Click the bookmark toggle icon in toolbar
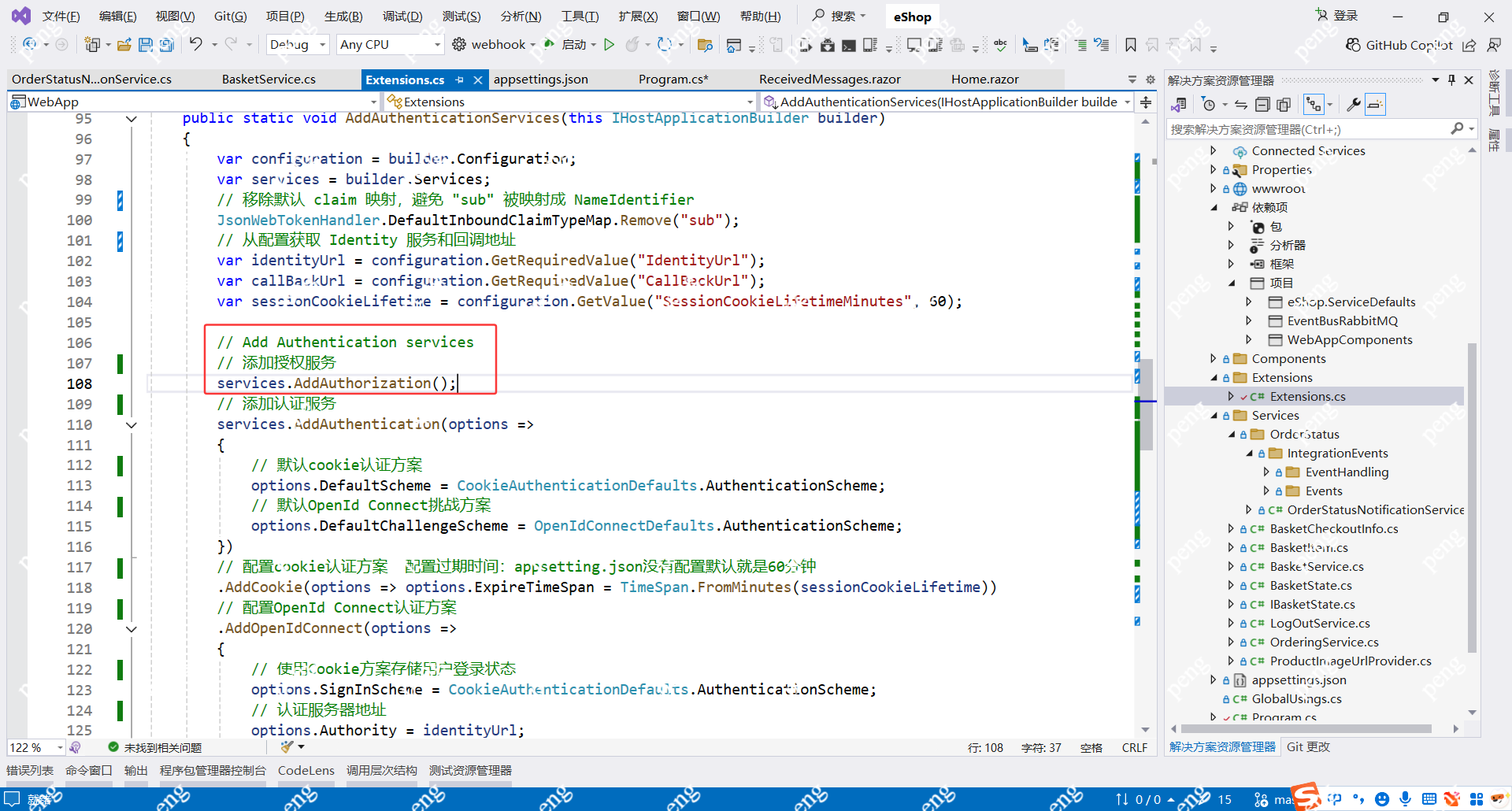Viewport: 1512px width, 811px height. click(1130, 45)
